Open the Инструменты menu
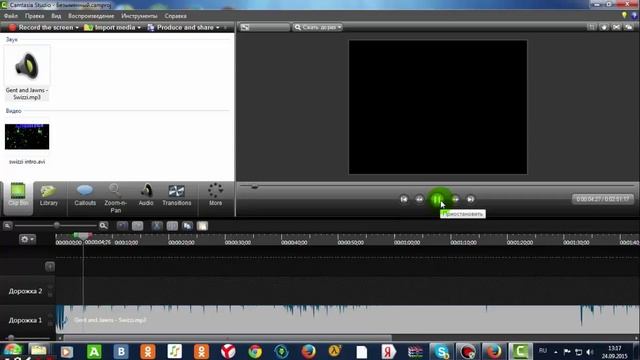The height and width of the screenshot is (360, 640). [x=139, y=16]
